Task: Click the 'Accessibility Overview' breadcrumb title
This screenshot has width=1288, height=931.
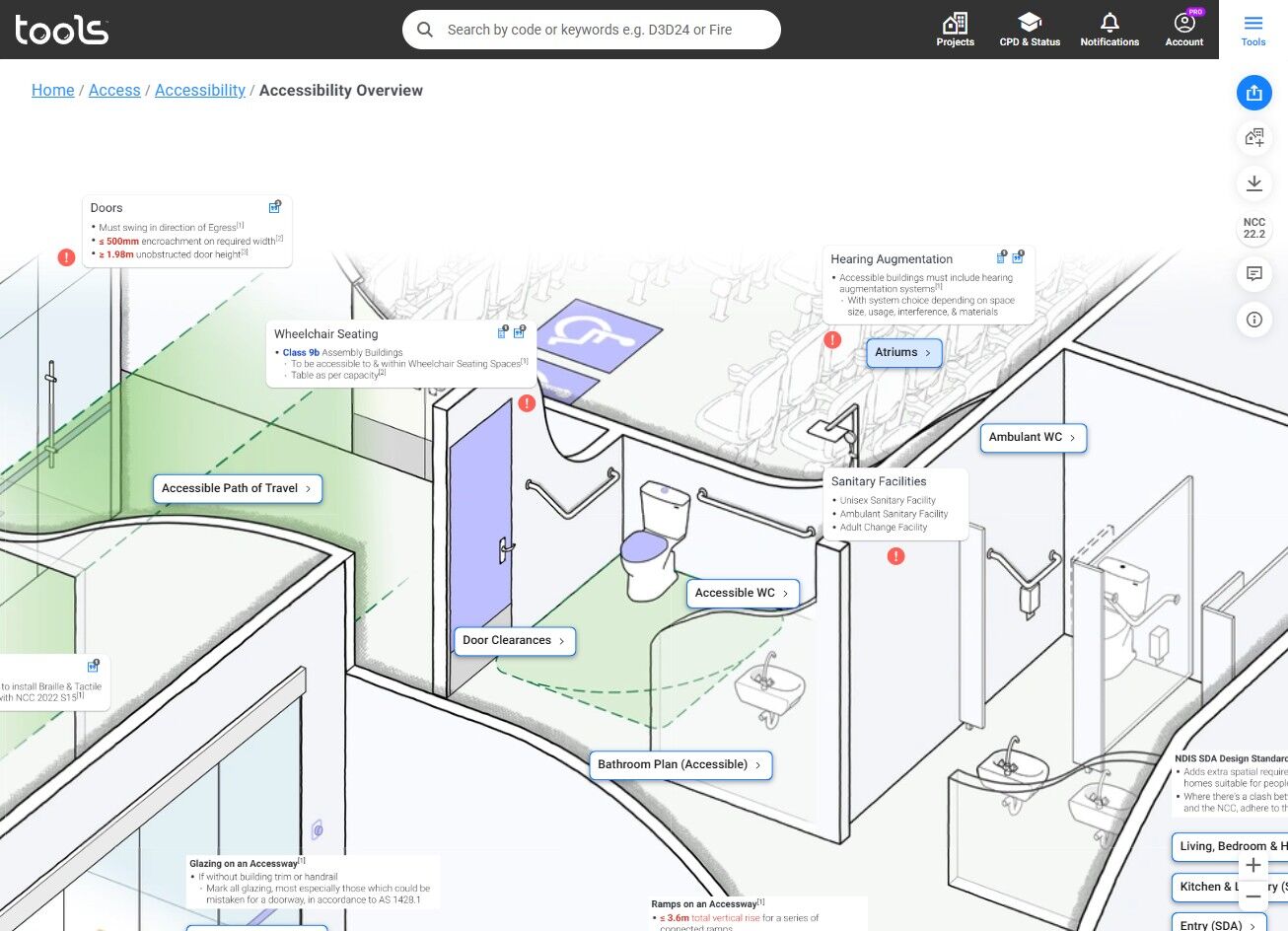Action: pyautogui.click(x=341, y=90)
